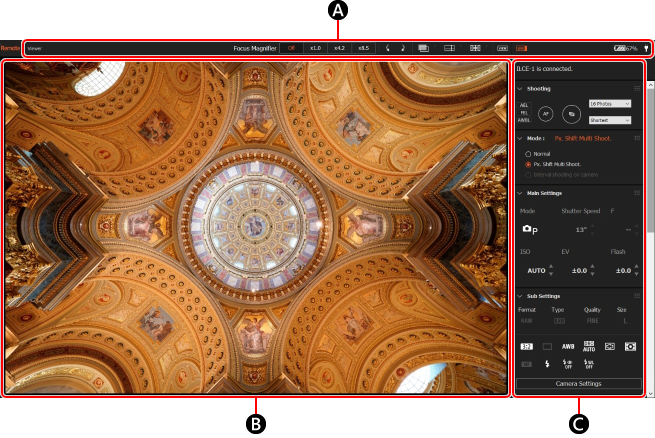Select Px. Shift Multi Shoot. radio button
Screen dimensions: 655x438
click(x=528, y=165)
